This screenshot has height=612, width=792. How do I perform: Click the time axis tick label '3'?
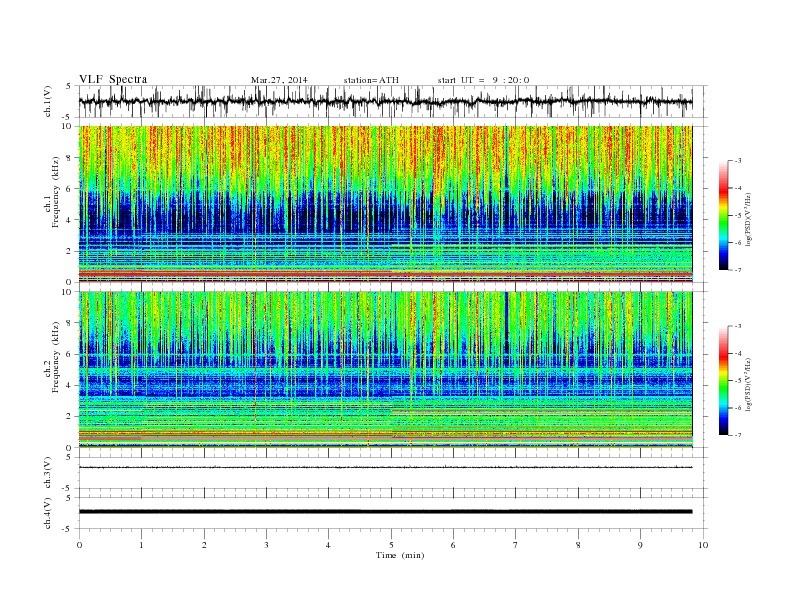(266, 545)
